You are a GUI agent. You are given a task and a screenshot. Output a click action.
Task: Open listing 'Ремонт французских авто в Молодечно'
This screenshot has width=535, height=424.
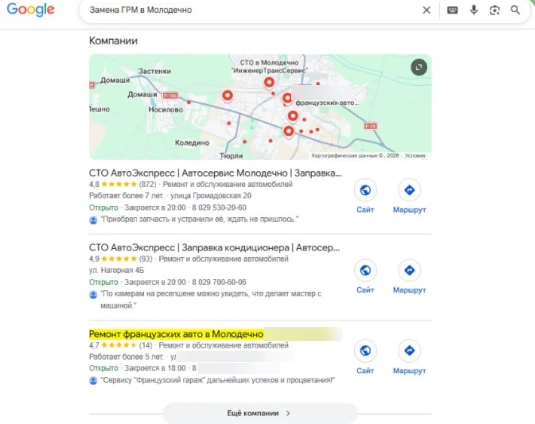[x=176, y=334]
